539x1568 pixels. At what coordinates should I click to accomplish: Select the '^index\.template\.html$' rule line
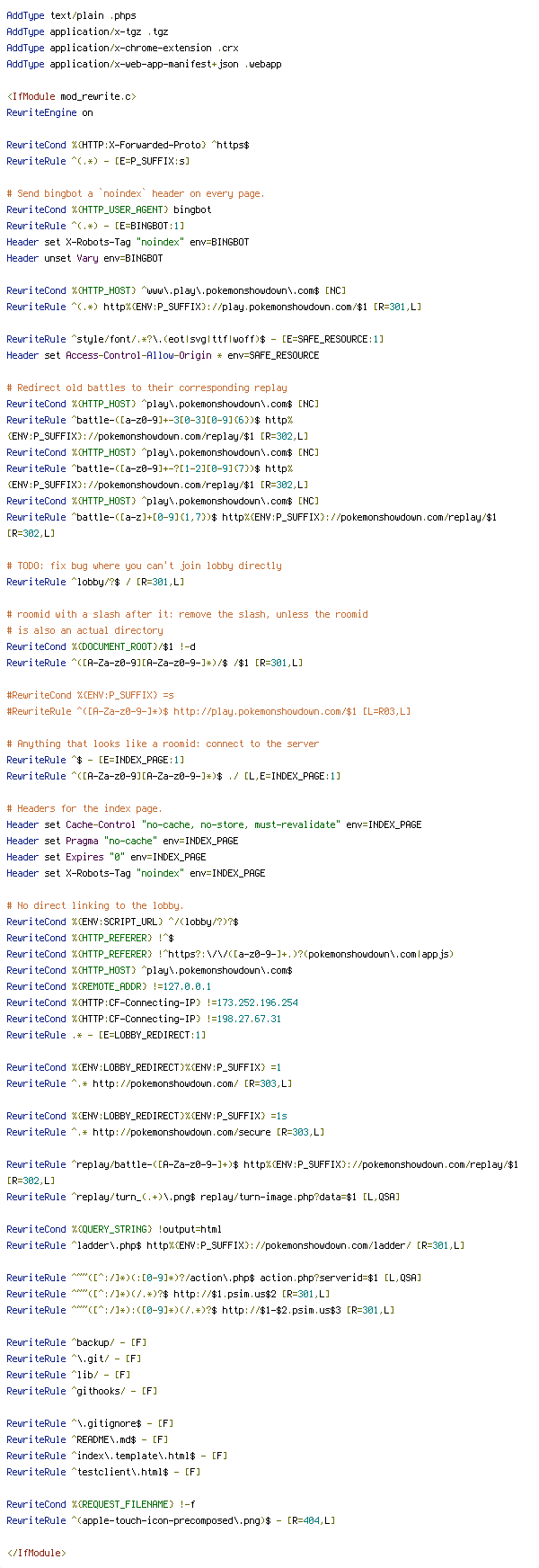pyautogui.click(x=117, y=1457)
